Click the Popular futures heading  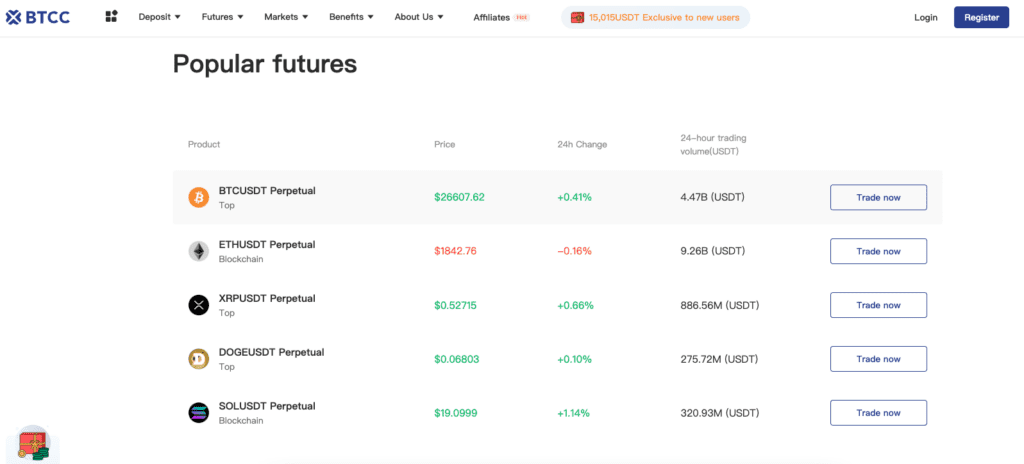(264, 64)
